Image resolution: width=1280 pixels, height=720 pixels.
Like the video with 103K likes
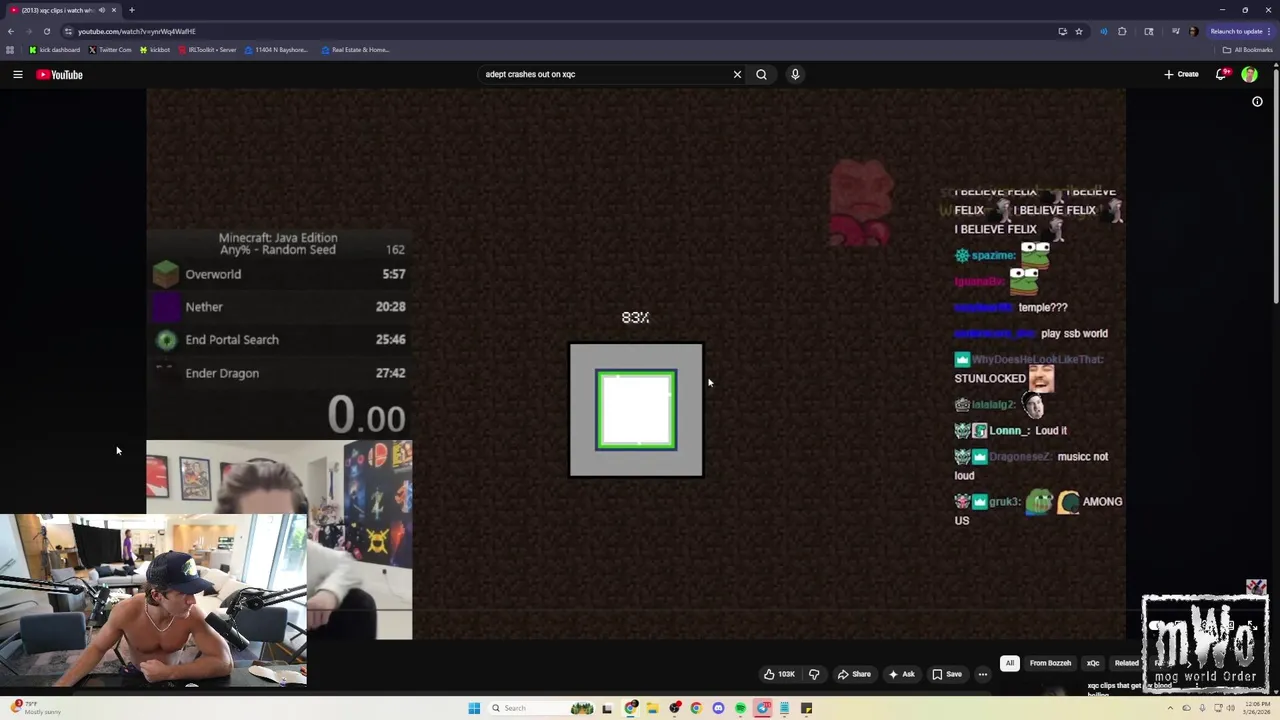tap(779, 674)
